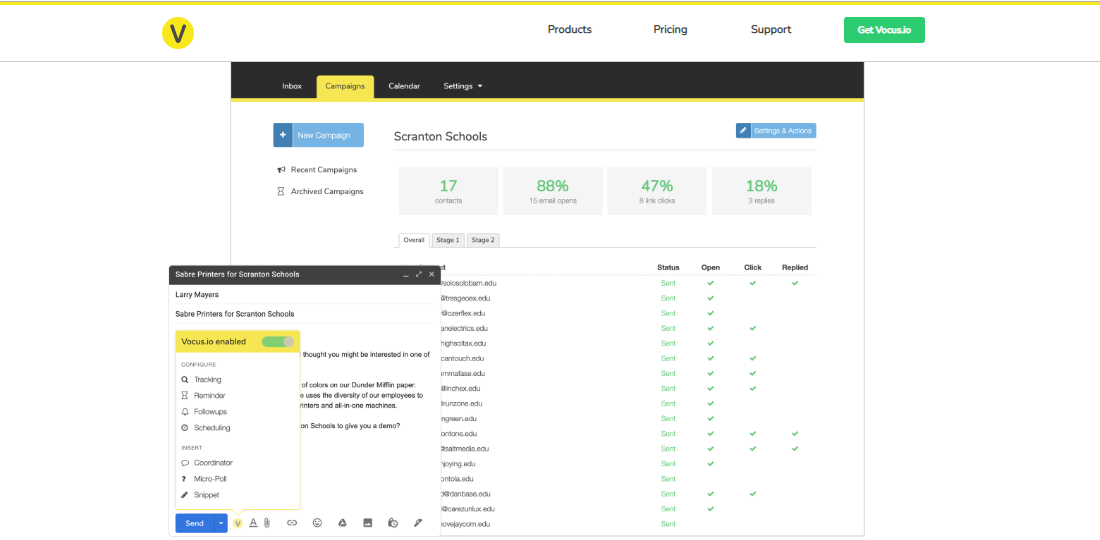Click the question mark icon beside Micro-Poll
Viewport: 1100px width, 540px height.
[184, 479]
